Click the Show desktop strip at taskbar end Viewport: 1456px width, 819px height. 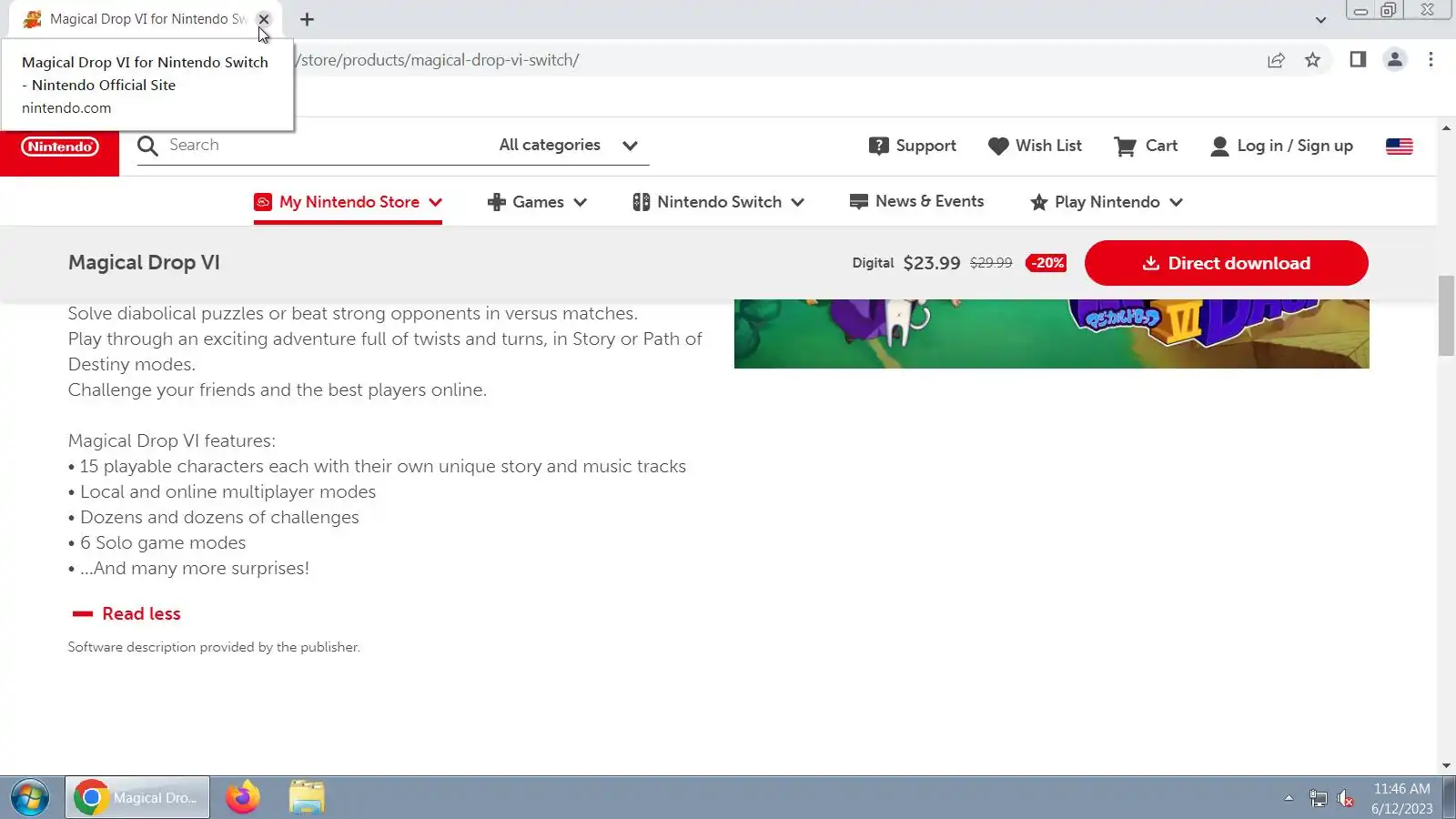(x=1449, y=798)
